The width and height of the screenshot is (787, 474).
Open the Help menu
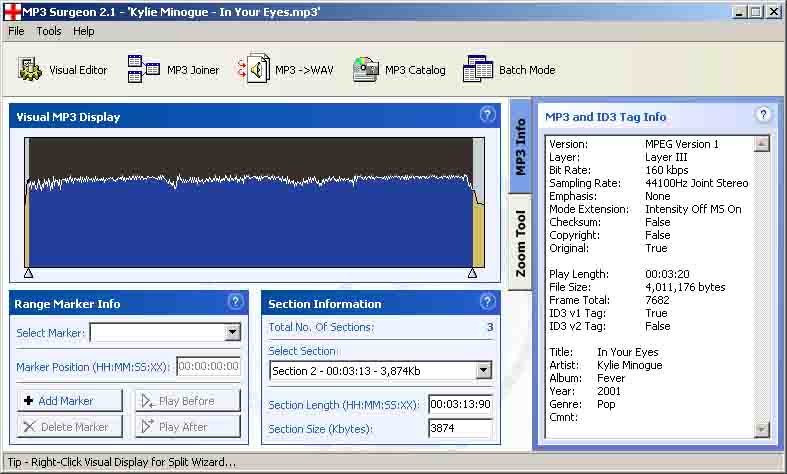pyautogui.click(x=83, y=31)
